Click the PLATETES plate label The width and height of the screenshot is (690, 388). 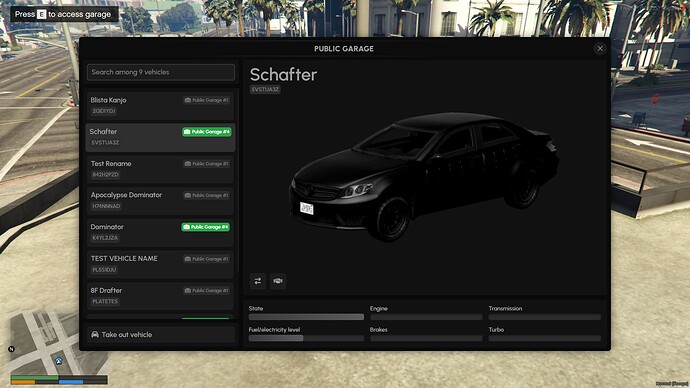click(105, 302)
